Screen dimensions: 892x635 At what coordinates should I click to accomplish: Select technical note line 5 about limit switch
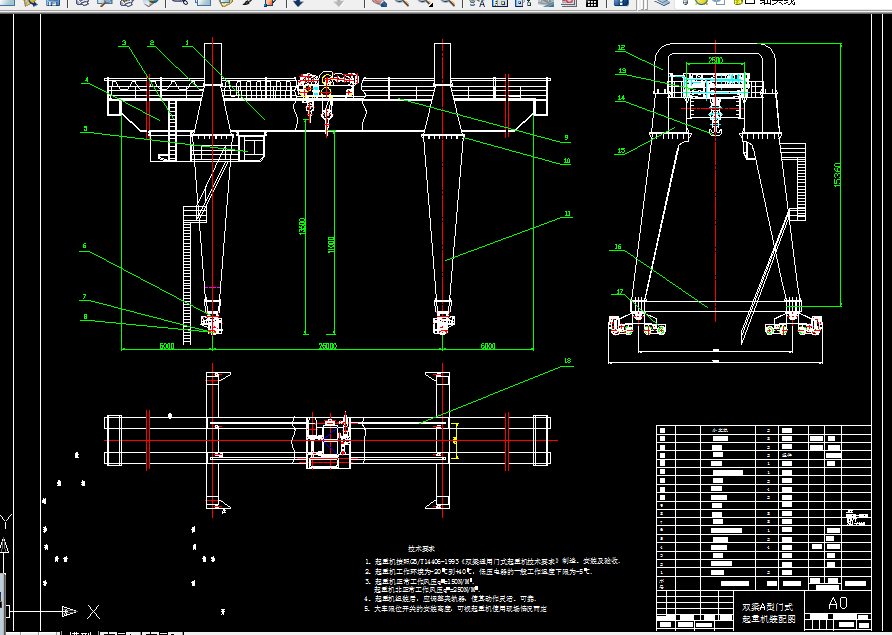[x=456, y=609]
